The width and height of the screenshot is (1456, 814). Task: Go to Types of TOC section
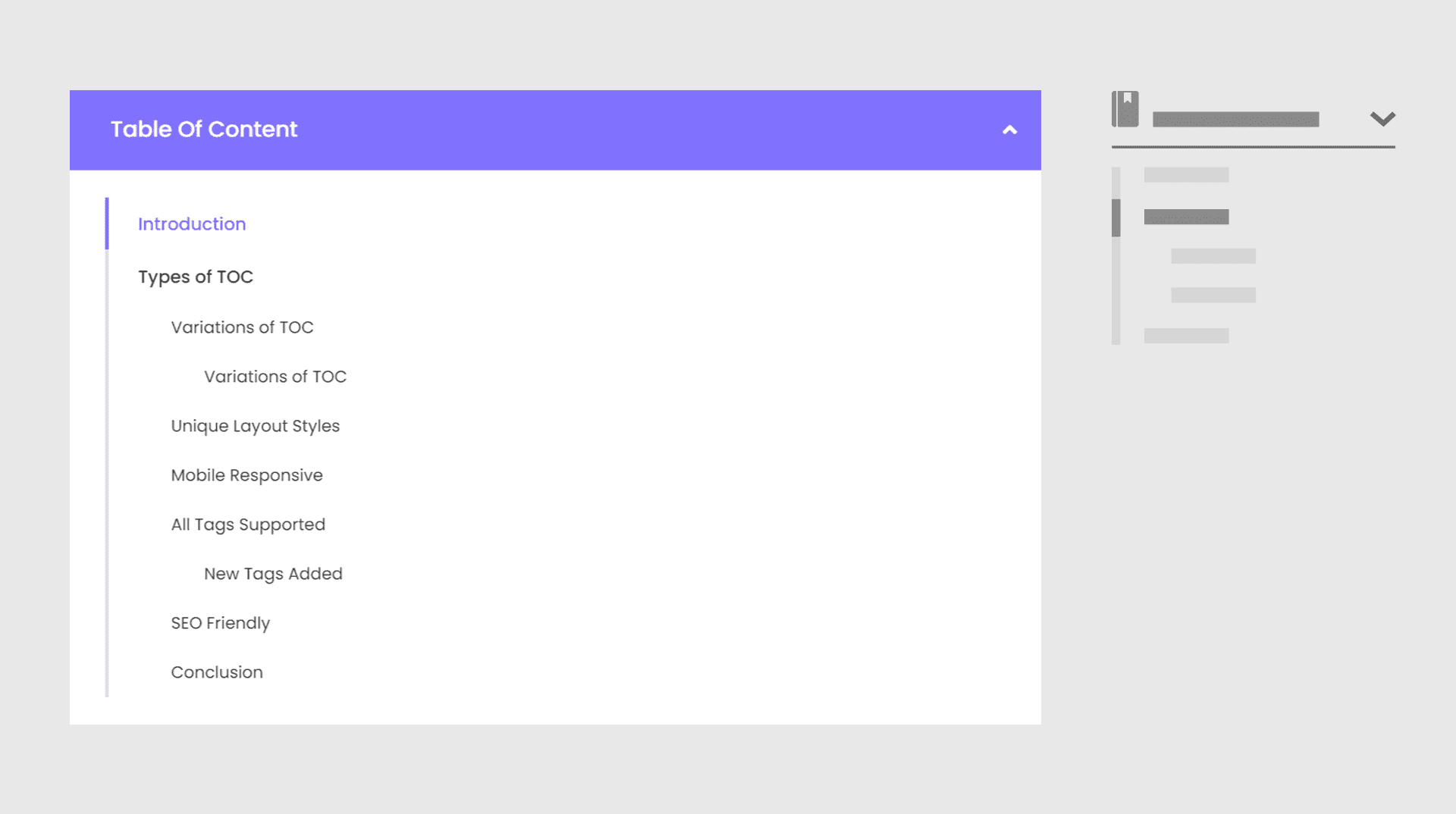click(196, 277)
